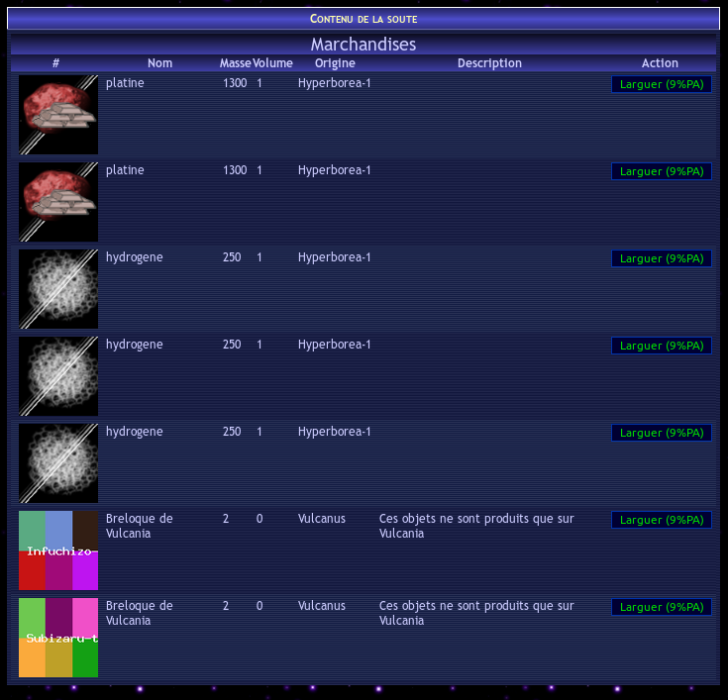The height and width of the screenshot is (700, 728).
Task: Select the Origine column header
Action: point(335,63)
